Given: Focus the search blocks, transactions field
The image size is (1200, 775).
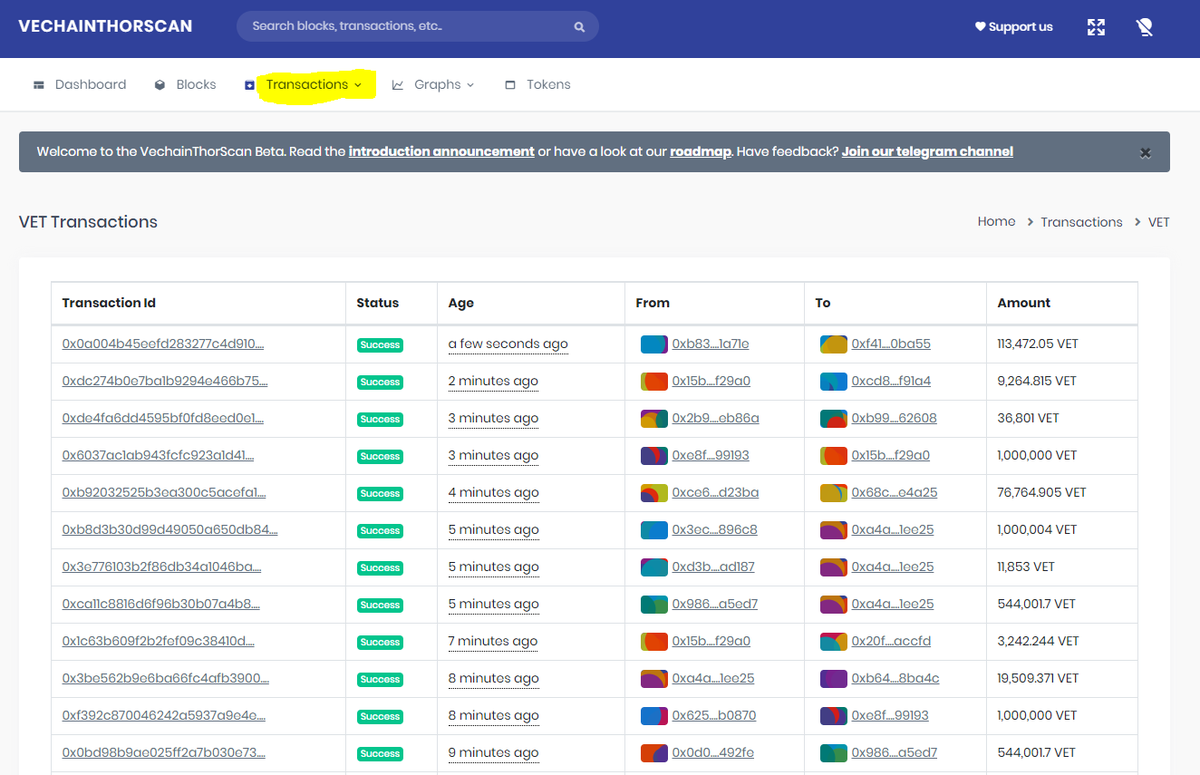Looking at the screenshot, I should [x=417, y=26].
